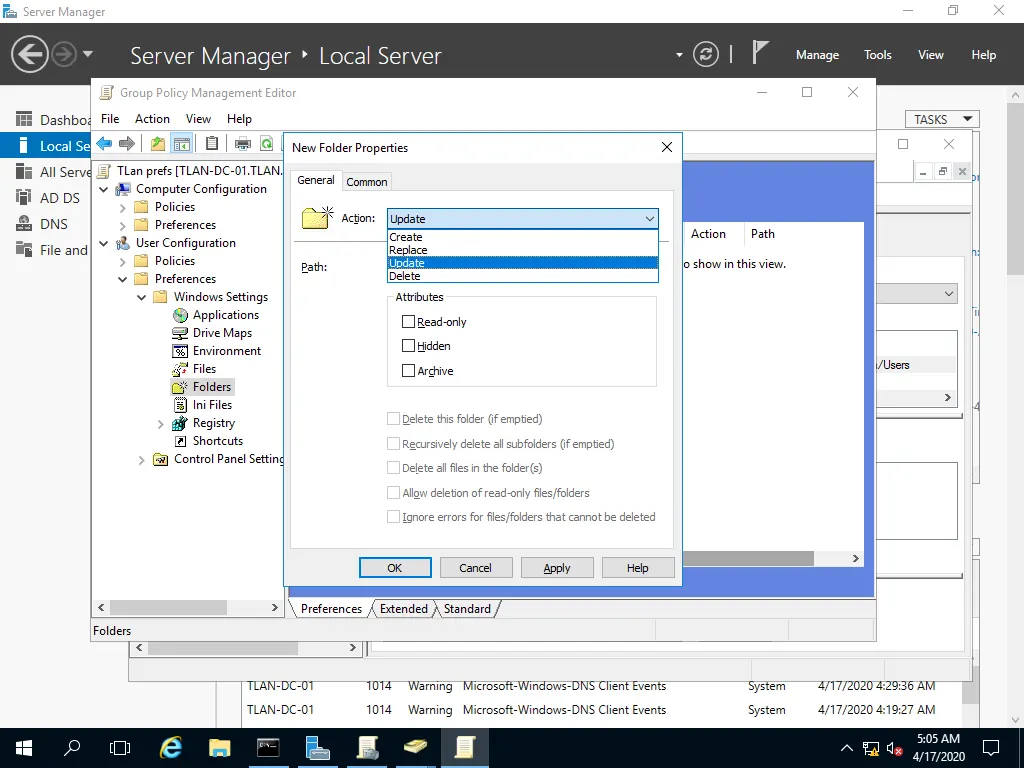Select the Files icon in the tree
1024x768 pixels.
180,370
